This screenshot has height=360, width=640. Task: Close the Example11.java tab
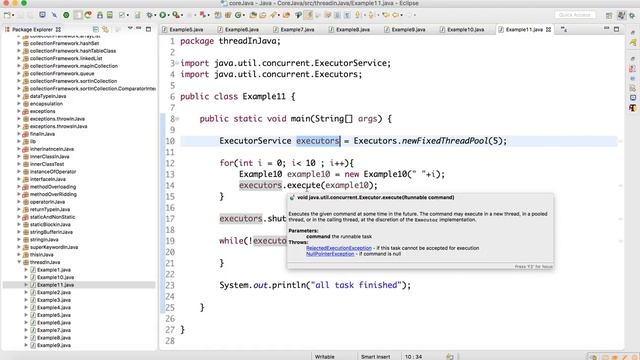pos(548,29)
